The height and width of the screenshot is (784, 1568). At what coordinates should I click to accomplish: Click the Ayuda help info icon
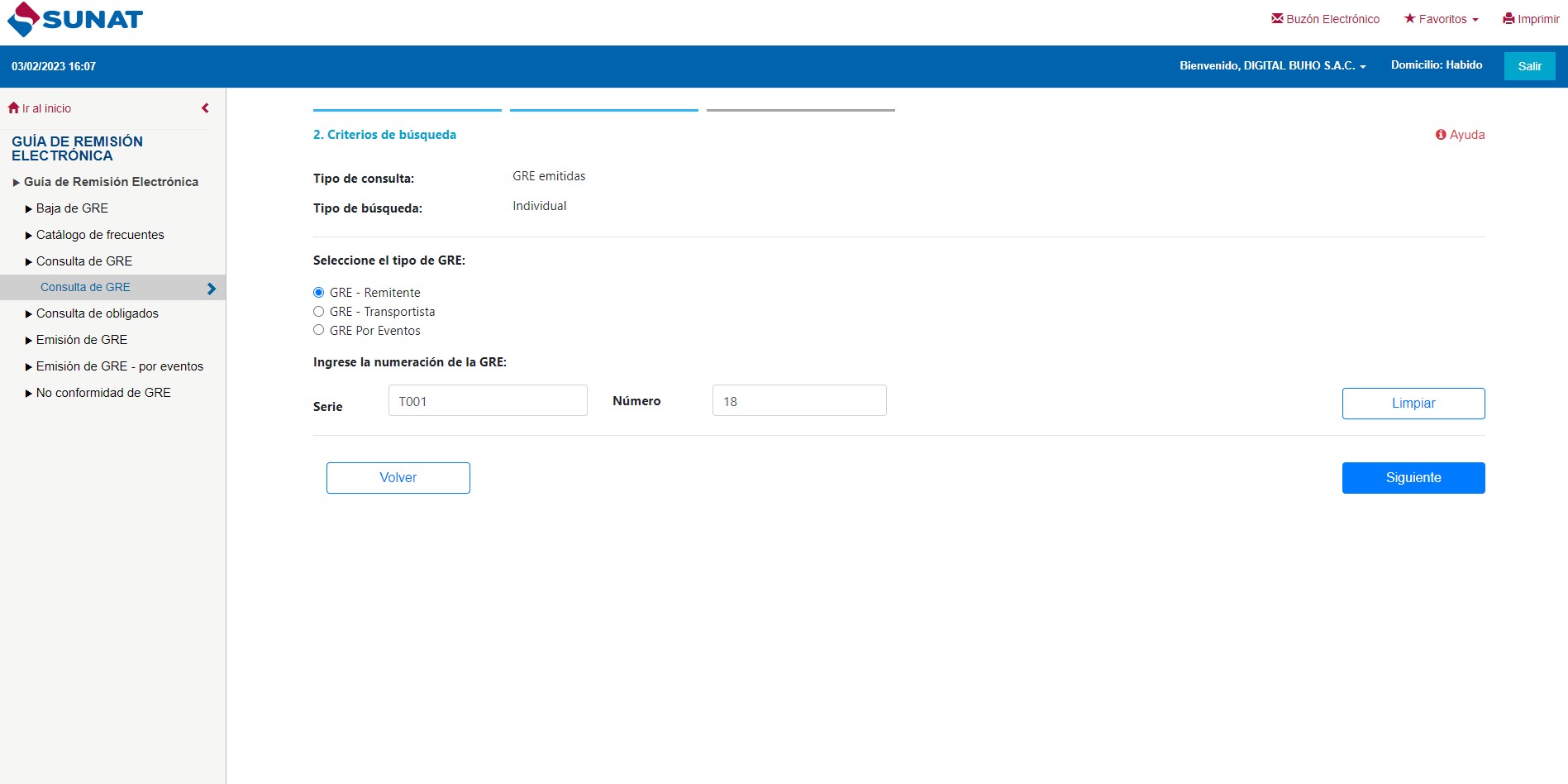tap(1441, 135)
